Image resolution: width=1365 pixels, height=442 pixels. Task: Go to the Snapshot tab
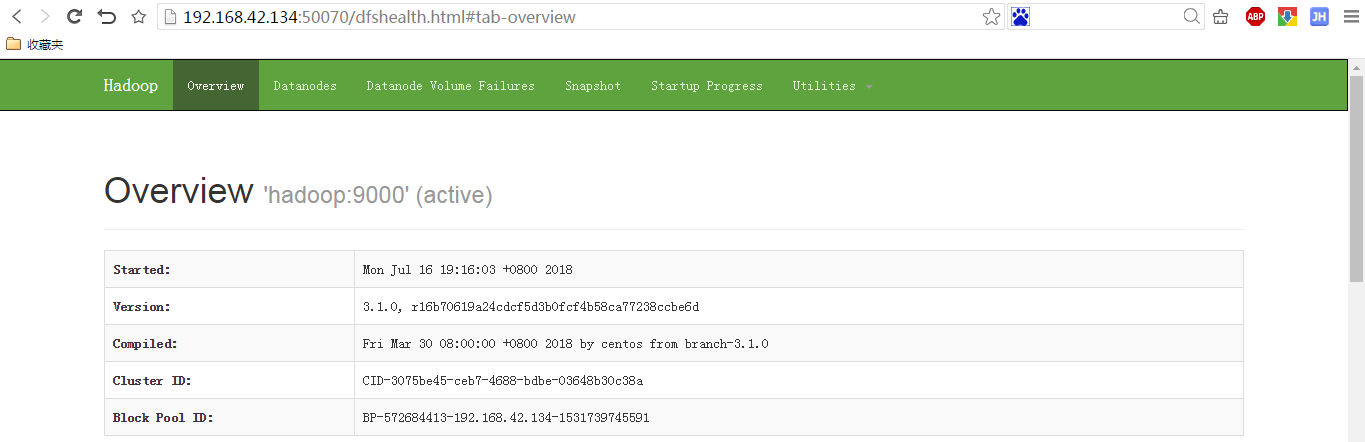point(593,86)
